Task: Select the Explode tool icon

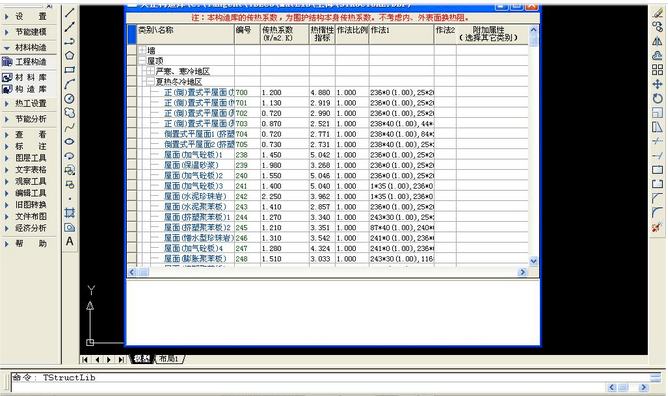Action: coord(657,227)
